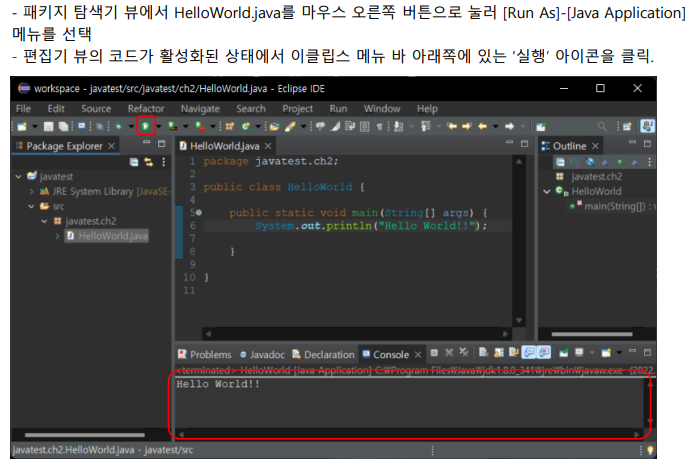Image resolution: width=687 pixels, height=465 pixels.
Task: Switch to the Declaration tab
Action: [323, 354]
